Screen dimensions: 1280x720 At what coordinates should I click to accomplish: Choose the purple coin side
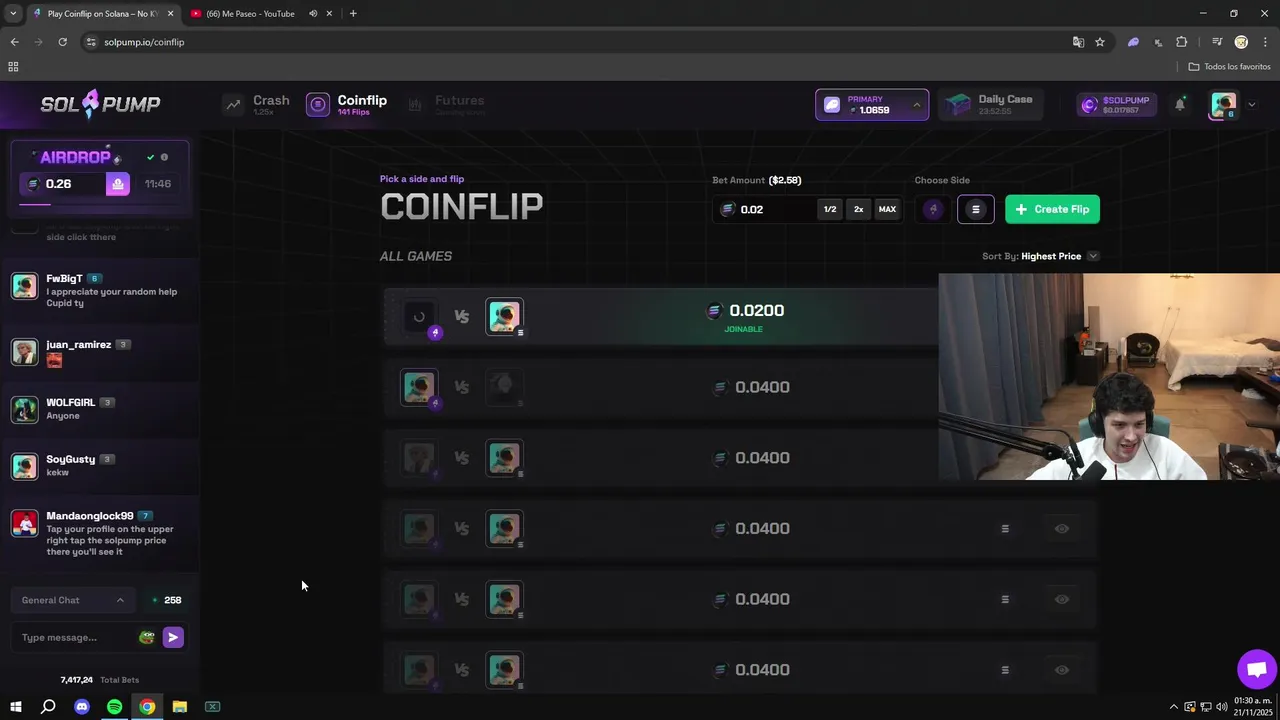pos(933,209)
